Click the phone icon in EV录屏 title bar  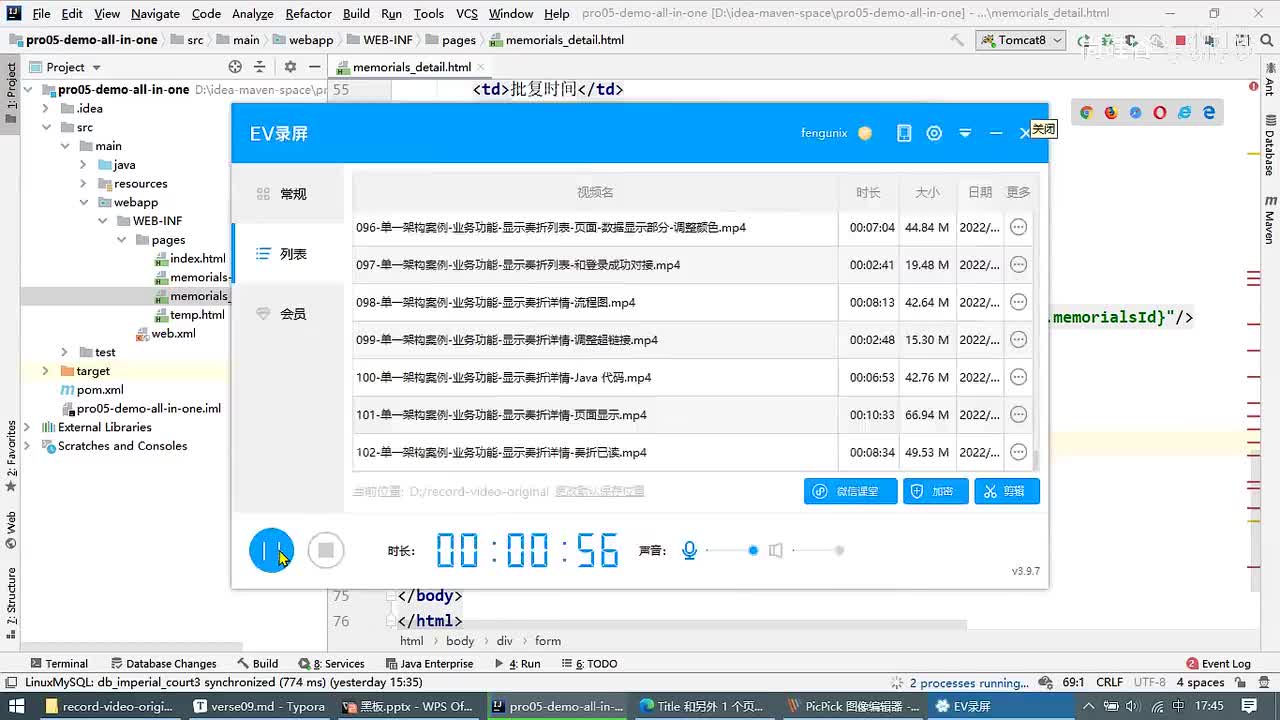click(x=904, y=133)
